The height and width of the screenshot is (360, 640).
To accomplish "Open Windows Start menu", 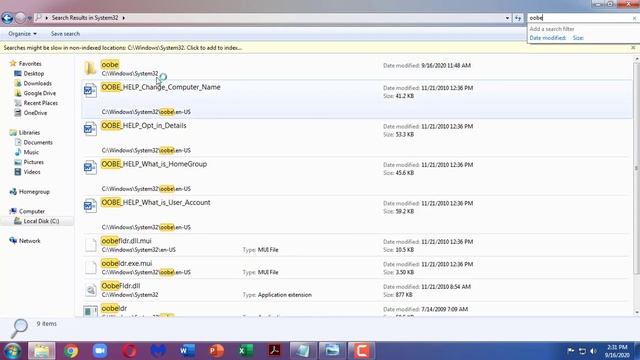I will [12, 351].
